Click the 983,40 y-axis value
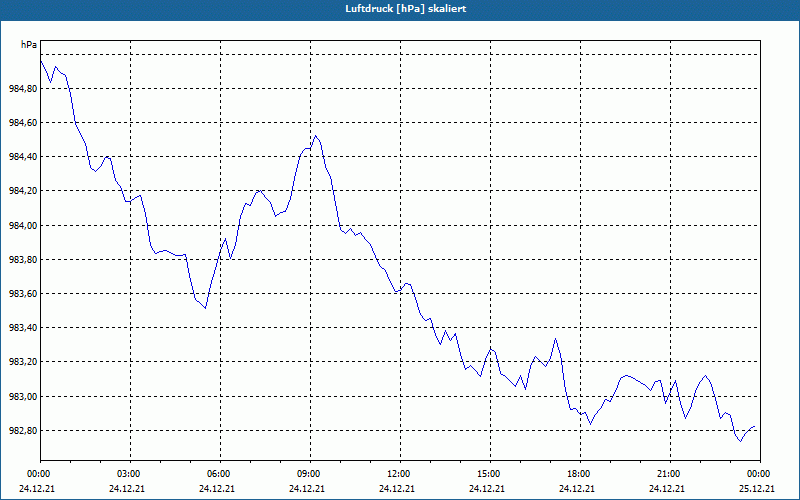Image resolution: width=800 pixels, height=500 pixels. [x=23, y=328]
